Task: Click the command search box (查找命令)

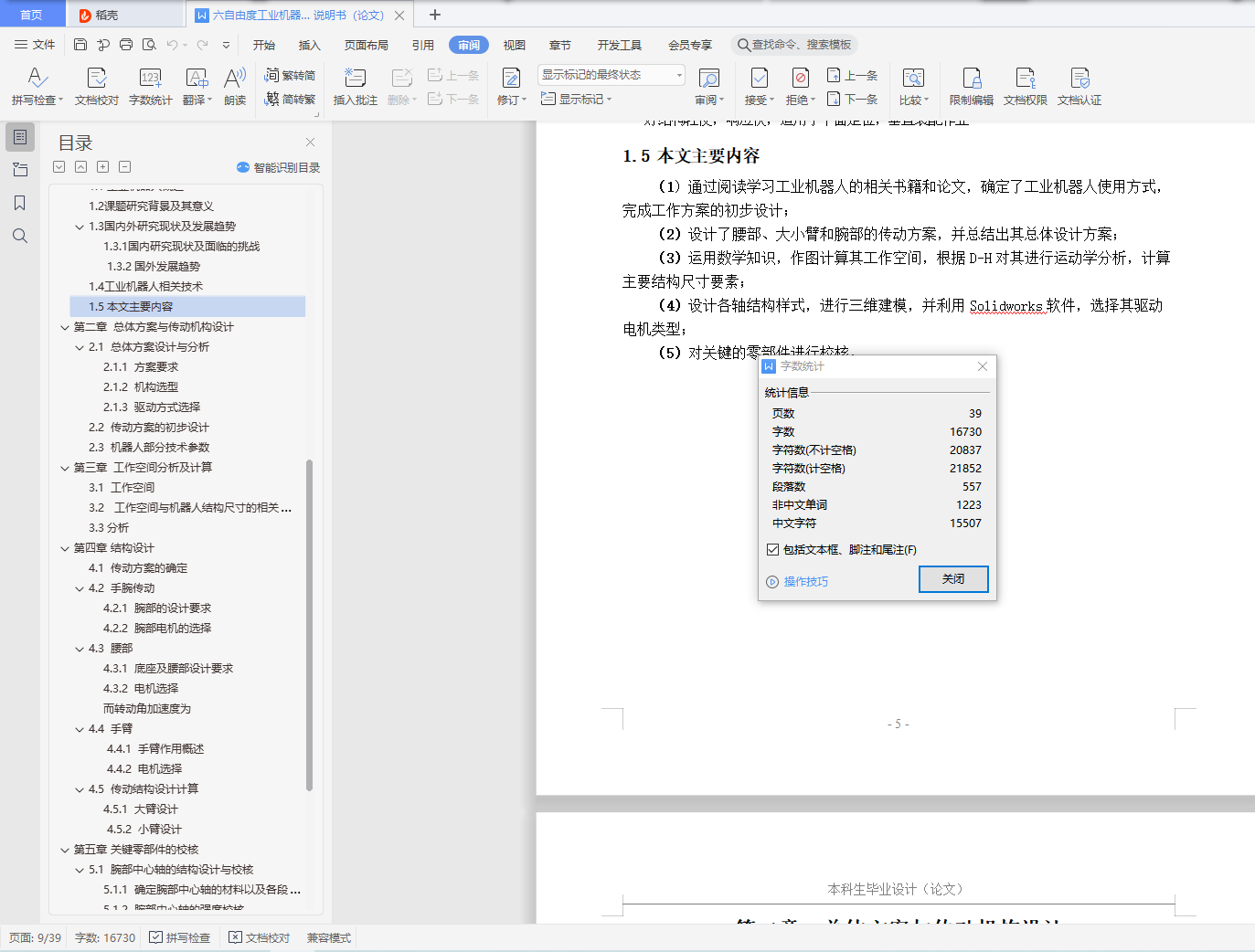Action: pos(794,45)
